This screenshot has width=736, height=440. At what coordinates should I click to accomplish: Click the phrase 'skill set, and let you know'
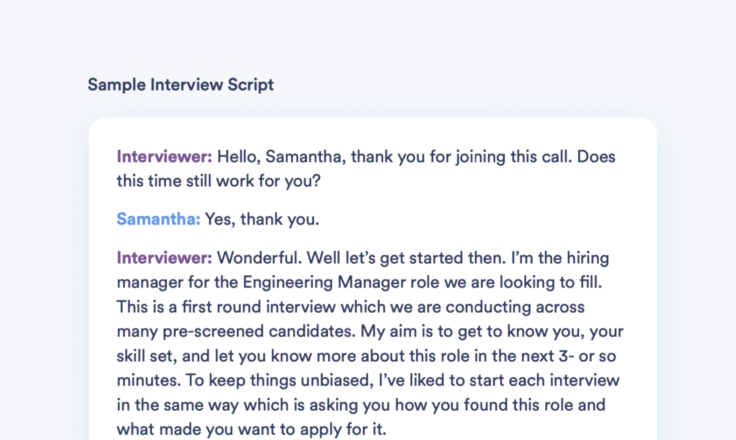point(214,356)
